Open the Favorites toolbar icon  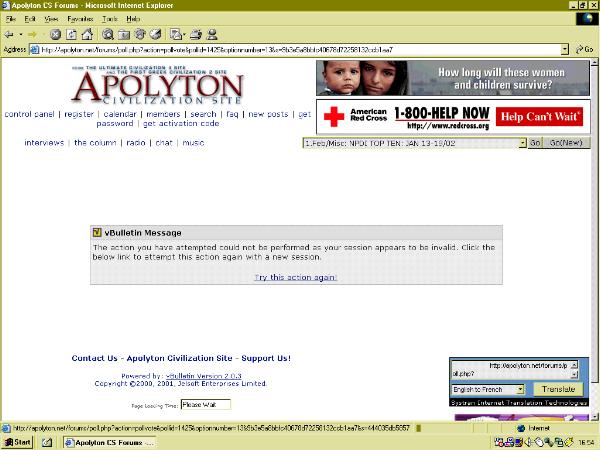coord(124,35)
